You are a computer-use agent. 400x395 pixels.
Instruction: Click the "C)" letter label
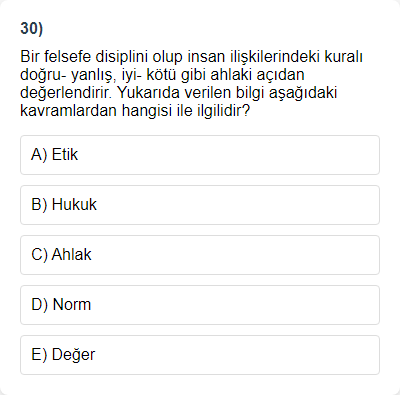point(39,255)
